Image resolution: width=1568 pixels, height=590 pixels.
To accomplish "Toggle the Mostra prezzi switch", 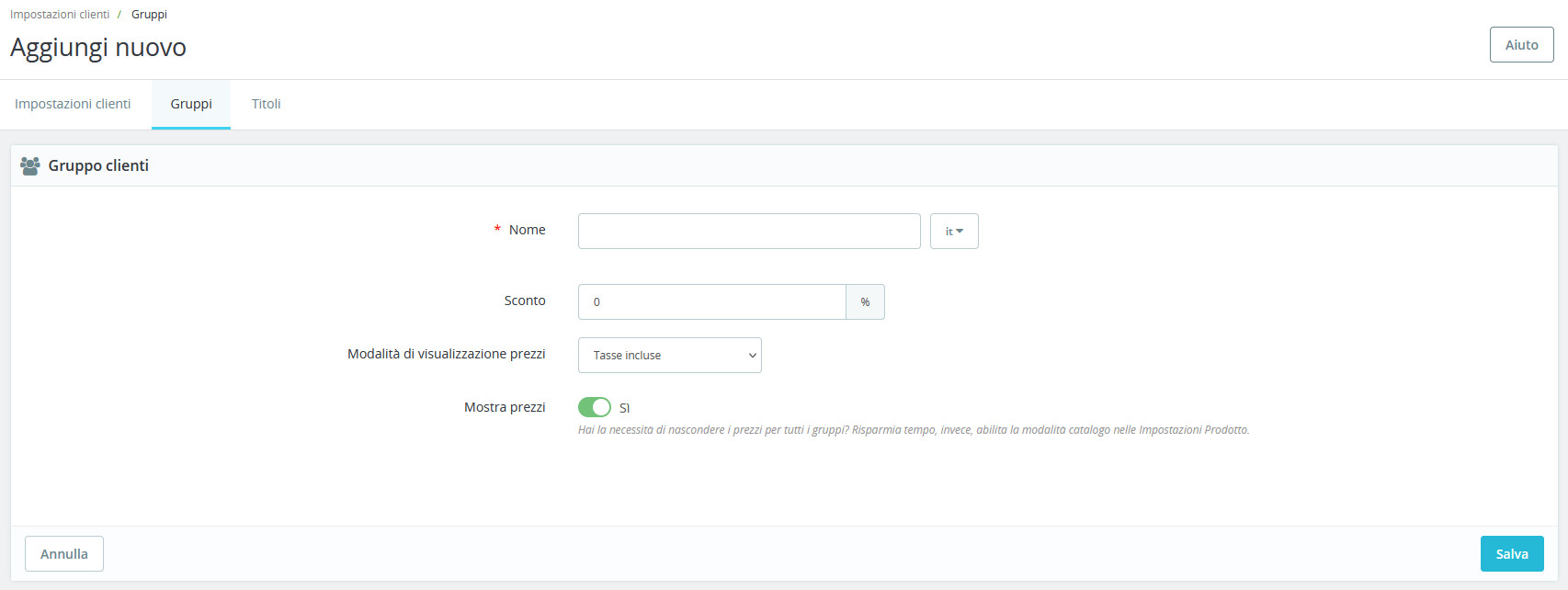I will click(595, 407).
